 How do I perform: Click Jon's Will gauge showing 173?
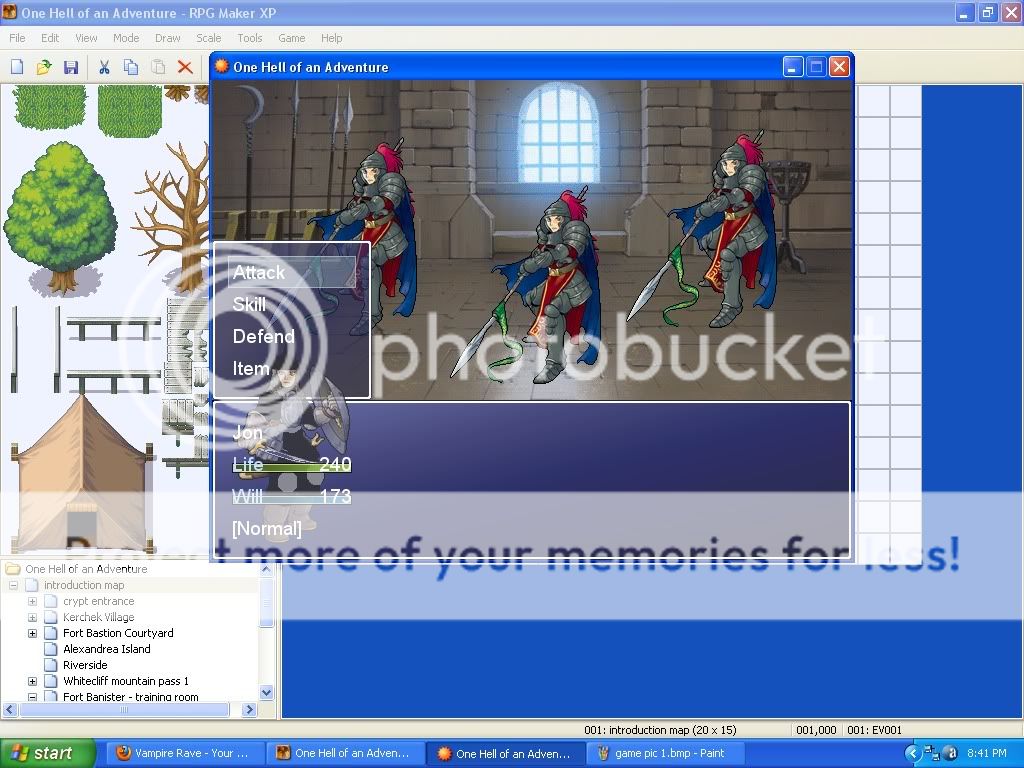(x=292, y=496)
